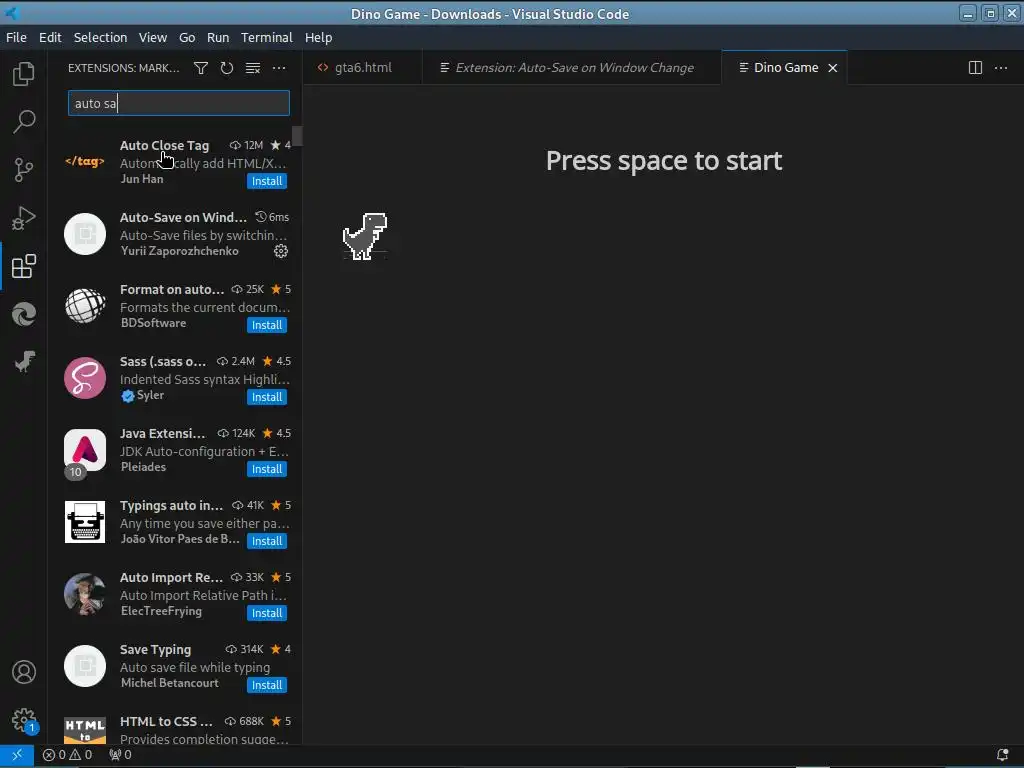Click the filter extensions funnel icon

pos(201,68)
